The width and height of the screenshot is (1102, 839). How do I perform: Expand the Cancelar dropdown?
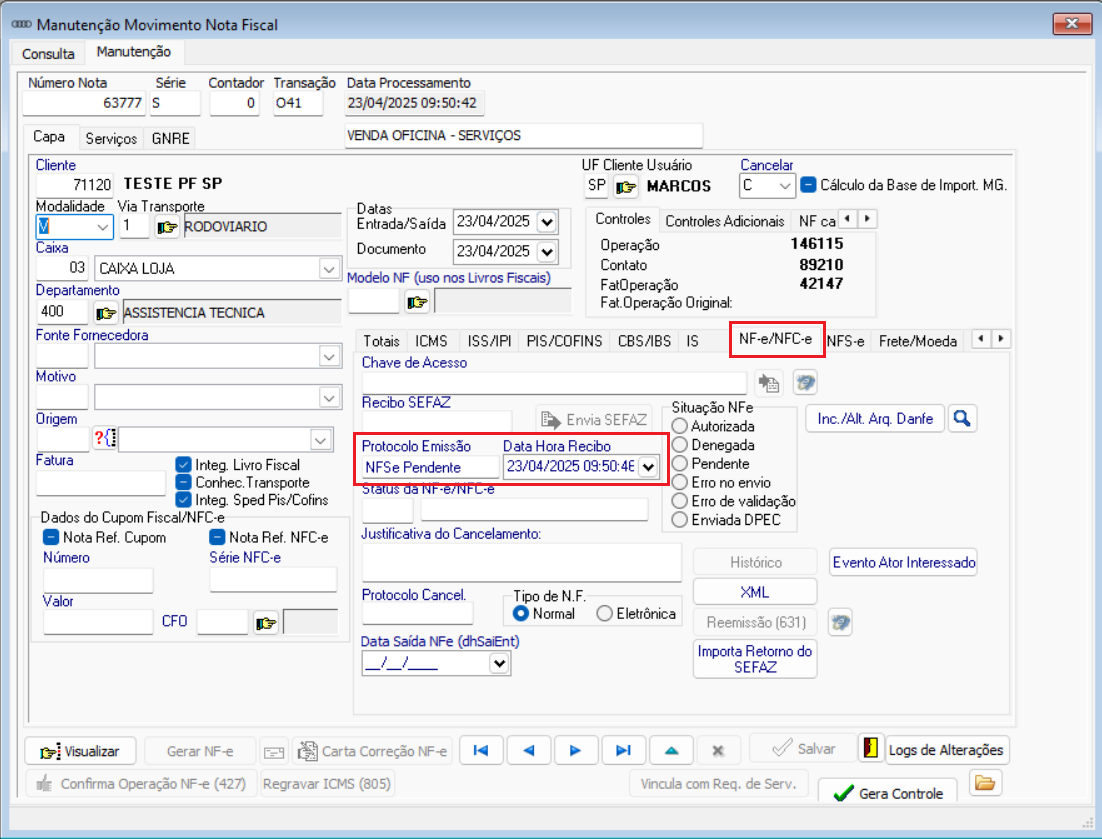[x=785, y=186]
